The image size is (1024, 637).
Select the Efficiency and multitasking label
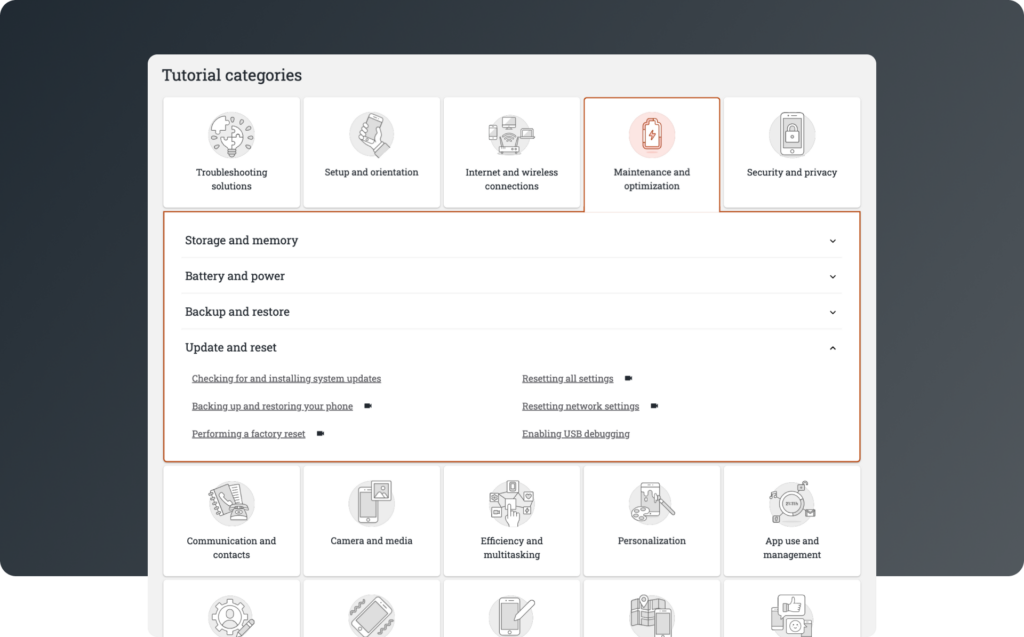point(511,547)
